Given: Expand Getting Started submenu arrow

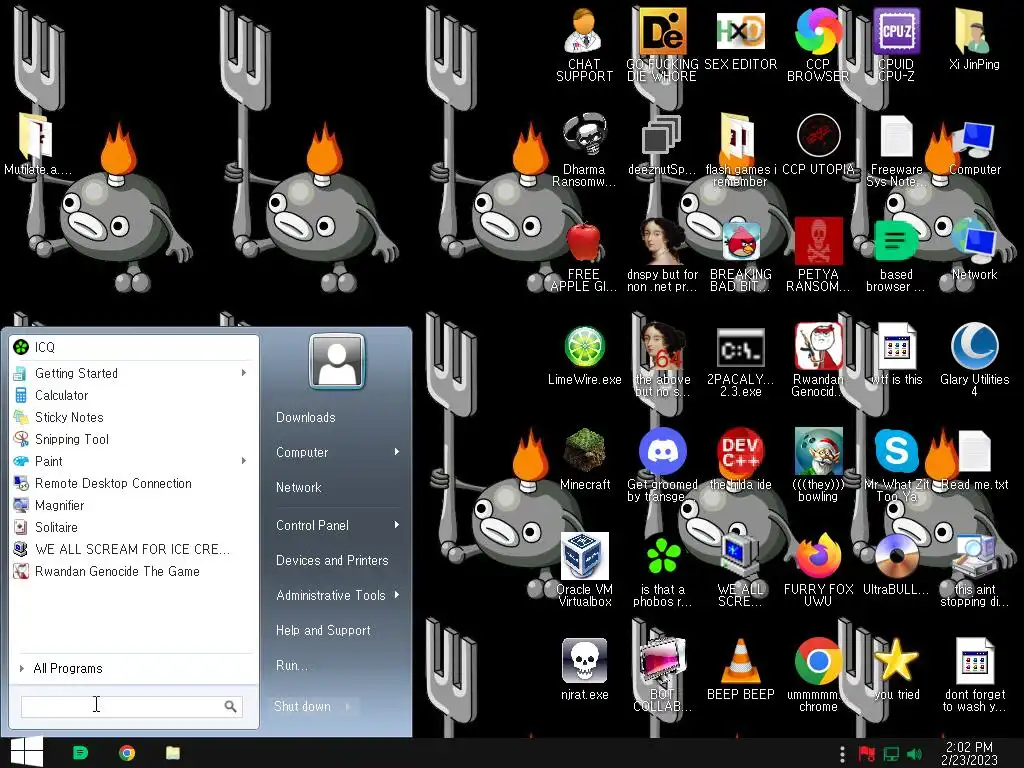Looking at the screenshot, I should click(244, 373).
